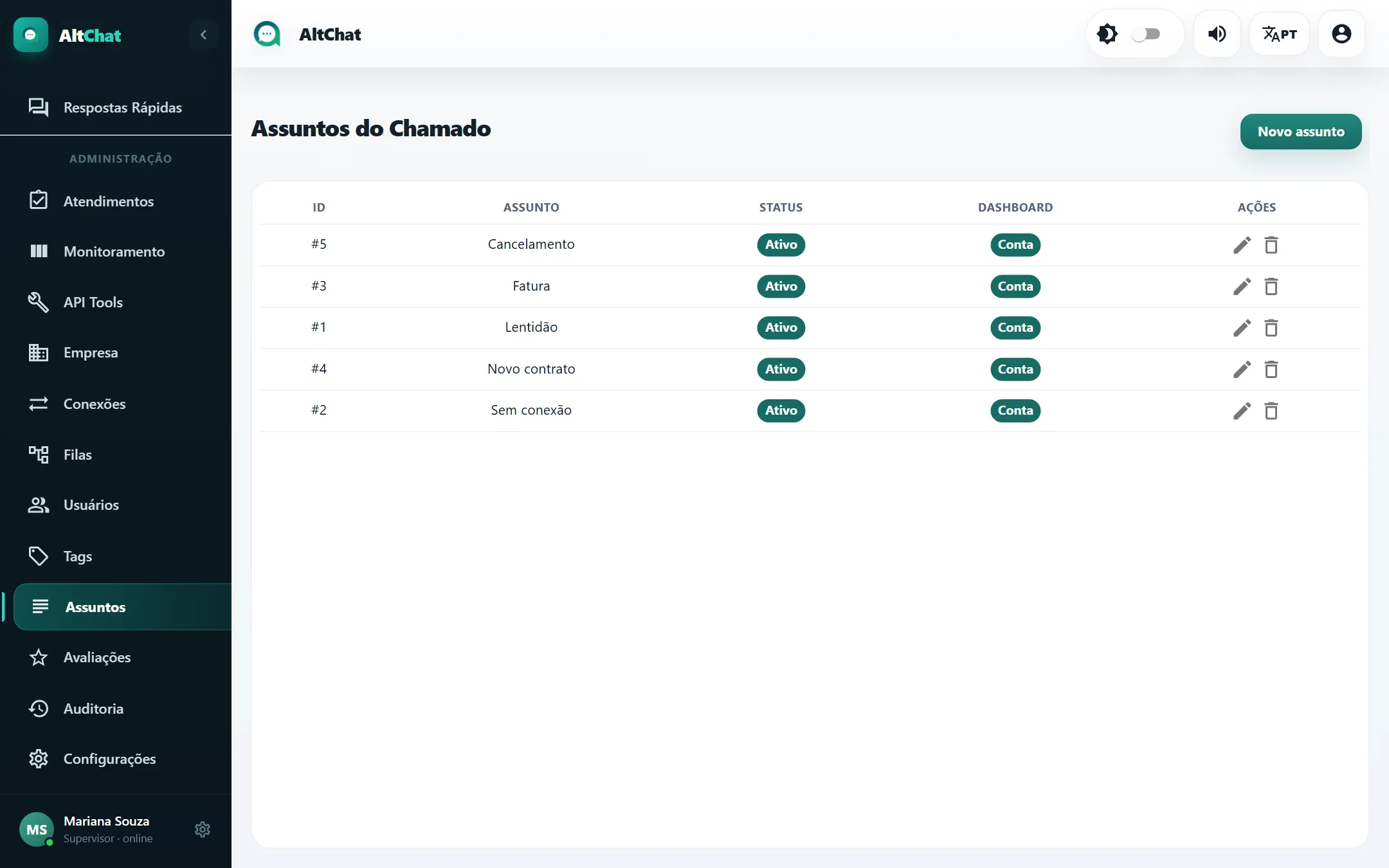
Task: Open user settings gear beside Mariana Souza
Action: coord(203,829)
